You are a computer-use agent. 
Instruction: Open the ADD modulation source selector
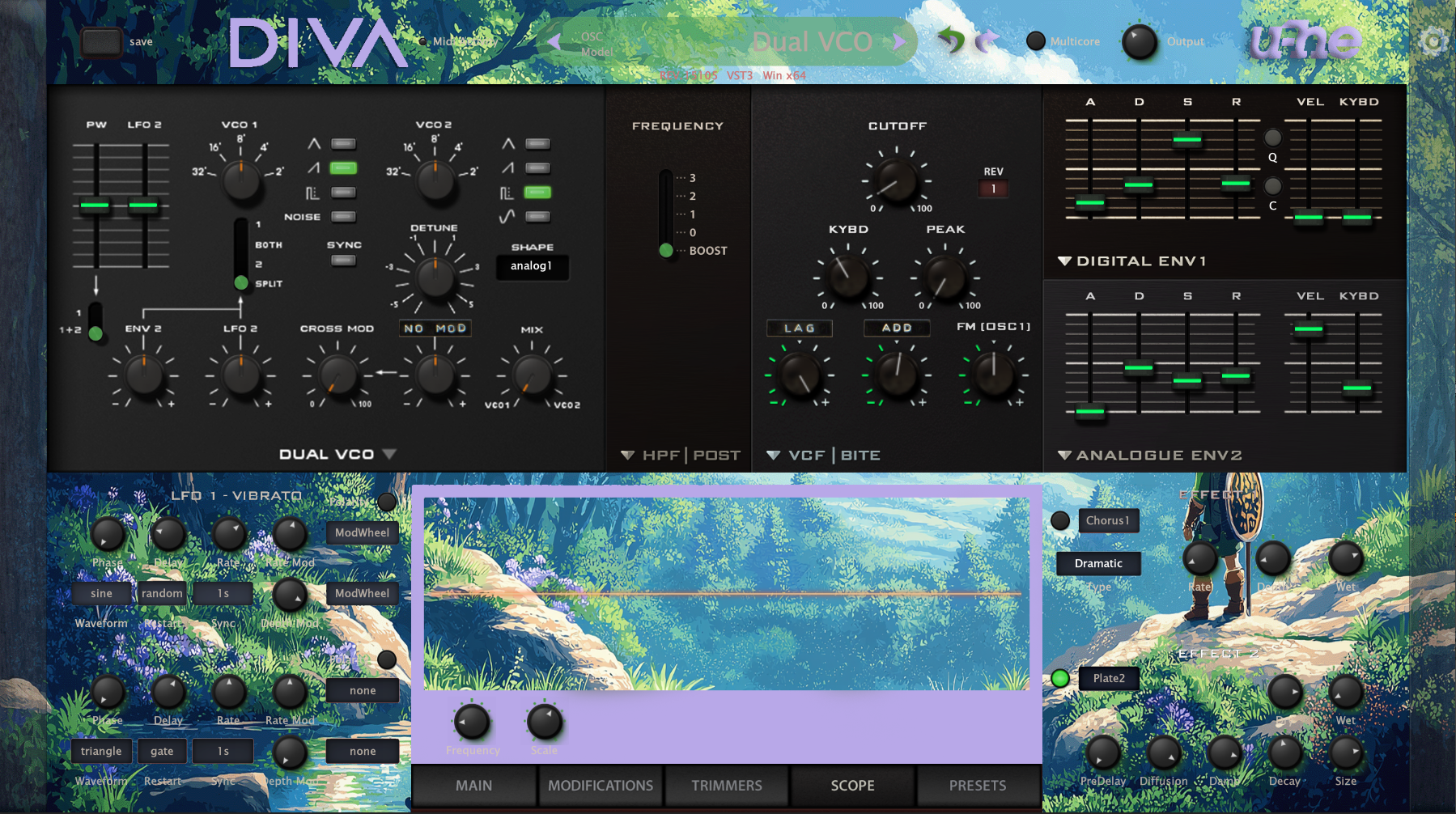[897, 328]
